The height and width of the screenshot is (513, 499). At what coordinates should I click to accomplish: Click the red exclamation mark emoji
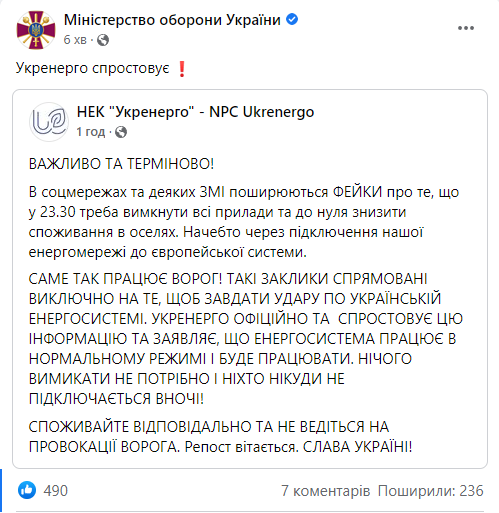(x=182, y=69)
